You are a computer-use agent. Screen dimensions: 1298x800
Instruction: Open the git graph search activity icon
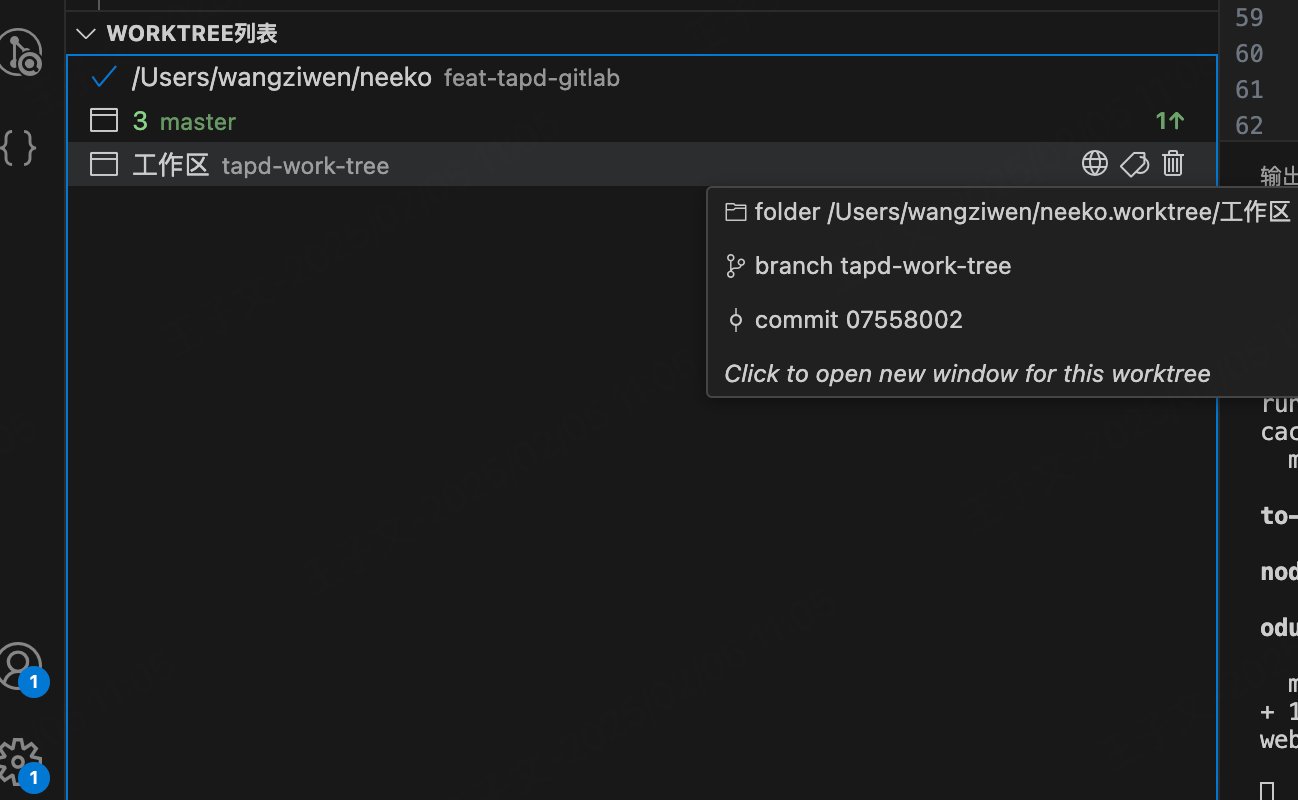pyautogui.click(x=21, y=52)
